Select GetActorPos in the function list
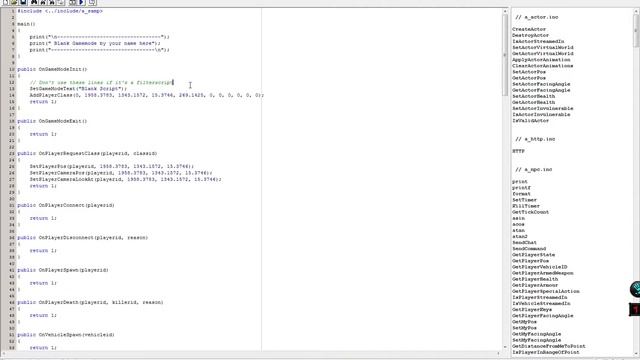The image size is (640, 360). tap(529, 78)
